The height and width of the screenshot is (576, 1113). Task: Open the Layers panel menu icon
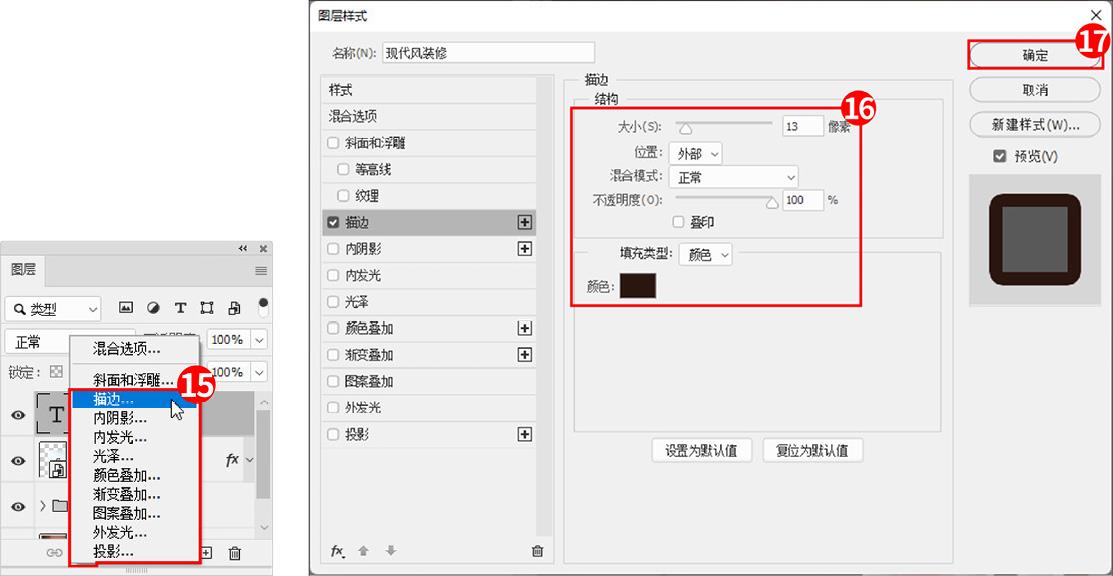[x=261, y=270]
